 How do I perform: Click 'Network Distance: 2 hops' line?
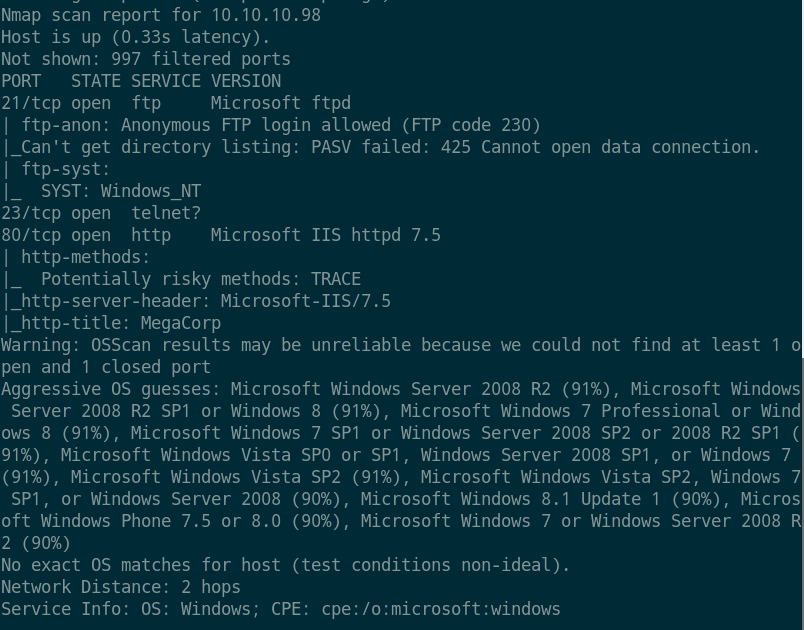coord(120,587)
